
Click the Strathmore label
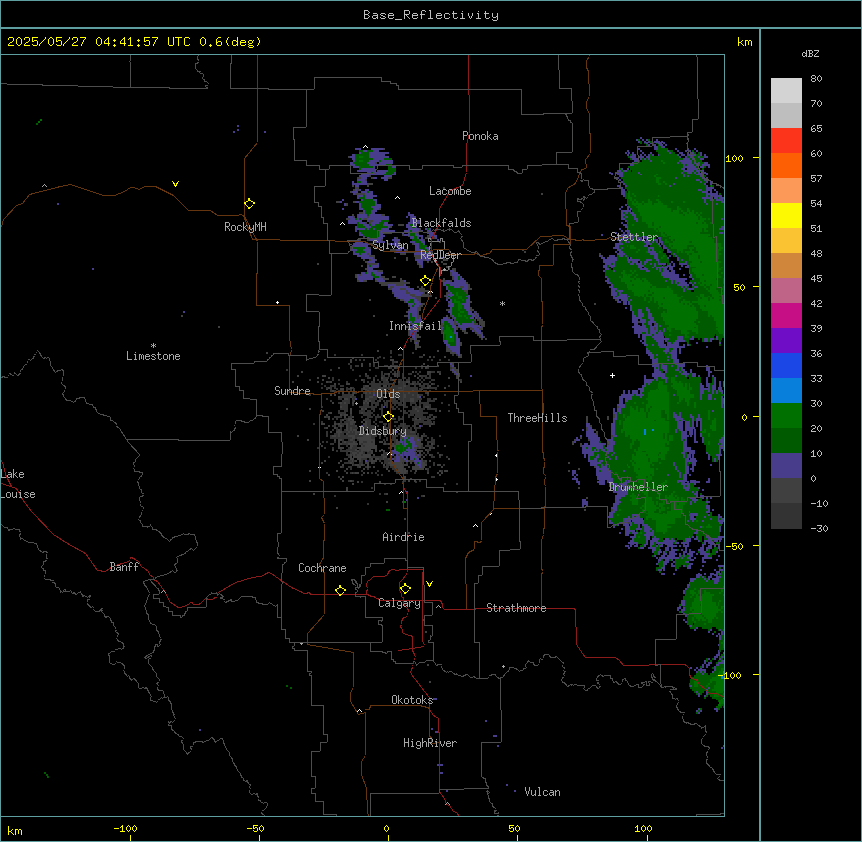[516, 608]
